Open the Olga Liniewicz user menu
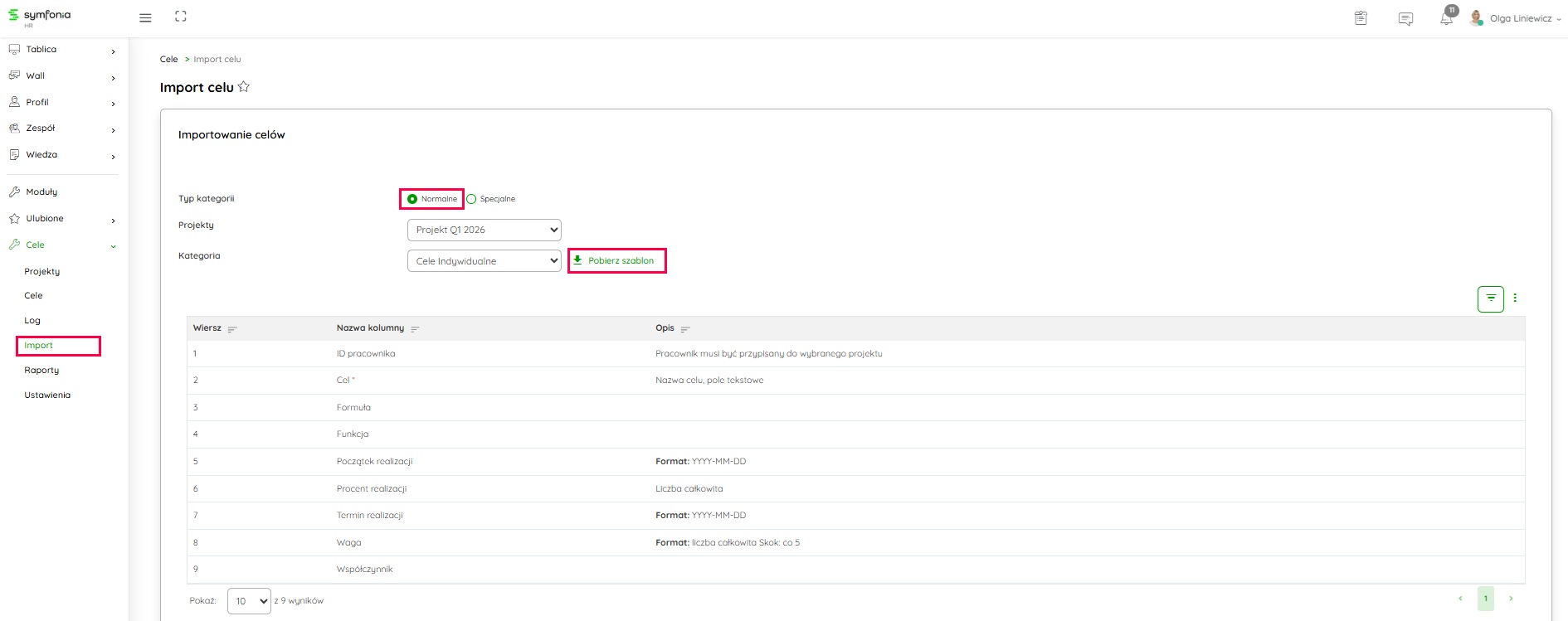 (x=1519, y=18)
